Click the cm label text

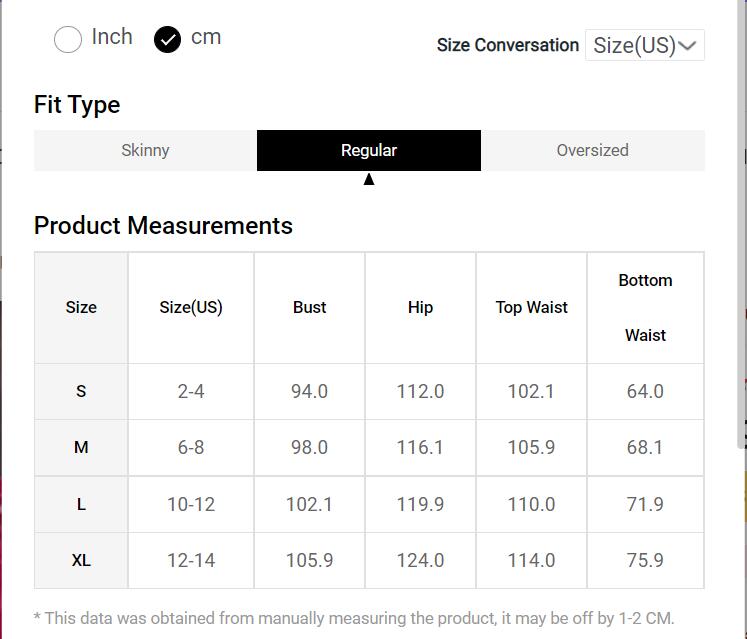[x=206, y=37]
